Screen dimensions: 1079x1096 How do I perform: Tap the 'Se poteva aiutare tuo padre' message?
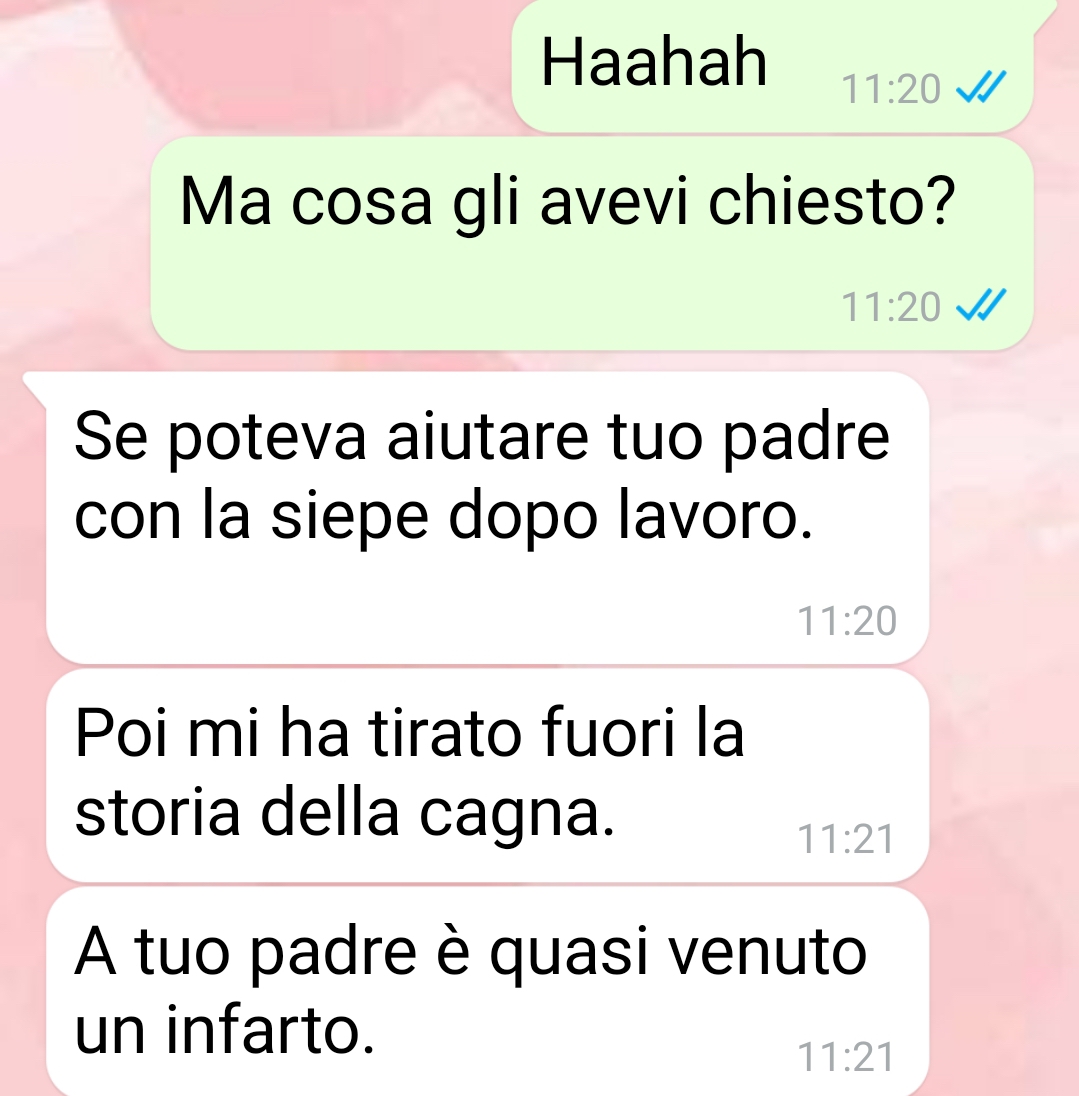(x=487, y=517)
